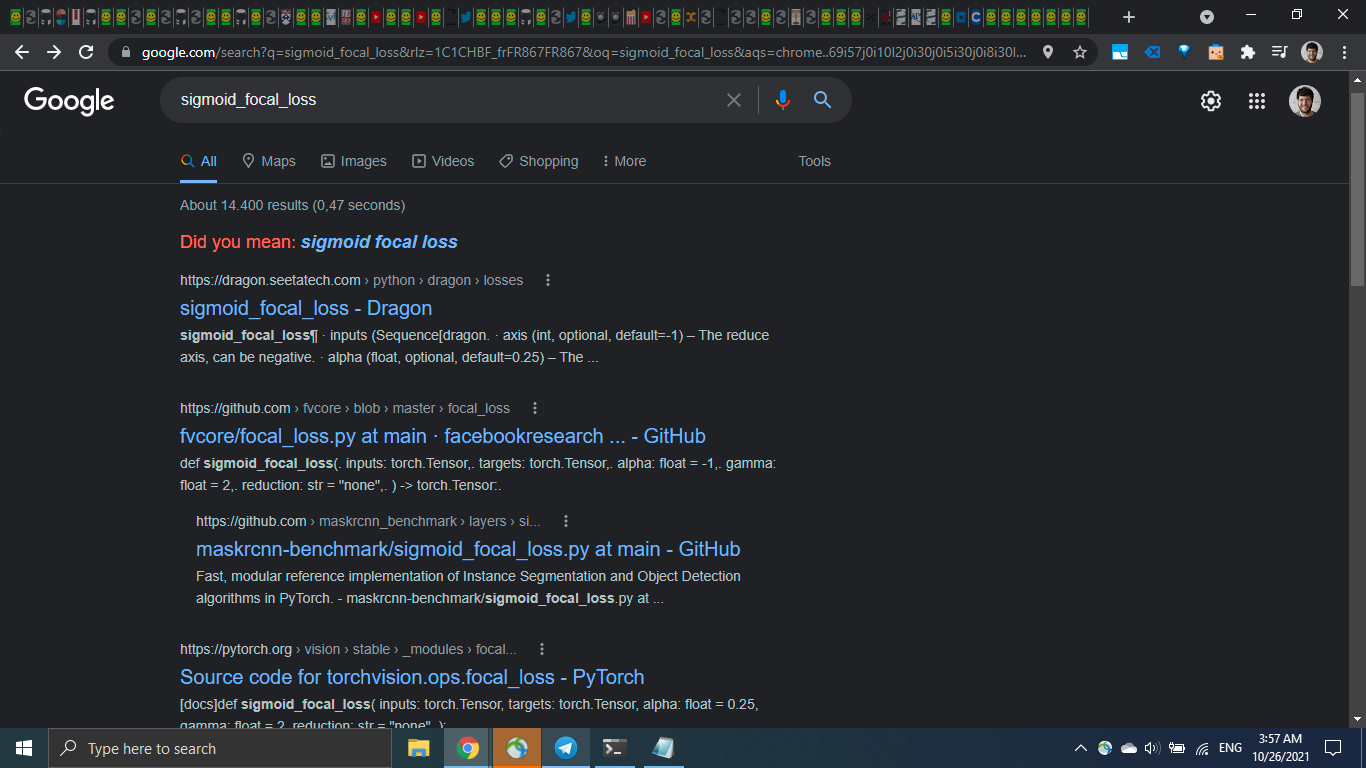Open the maskrcnn-benchmark sigmoid_focal_loss.py result
This screenshot has width=1366, height=768.
(468, 549)
